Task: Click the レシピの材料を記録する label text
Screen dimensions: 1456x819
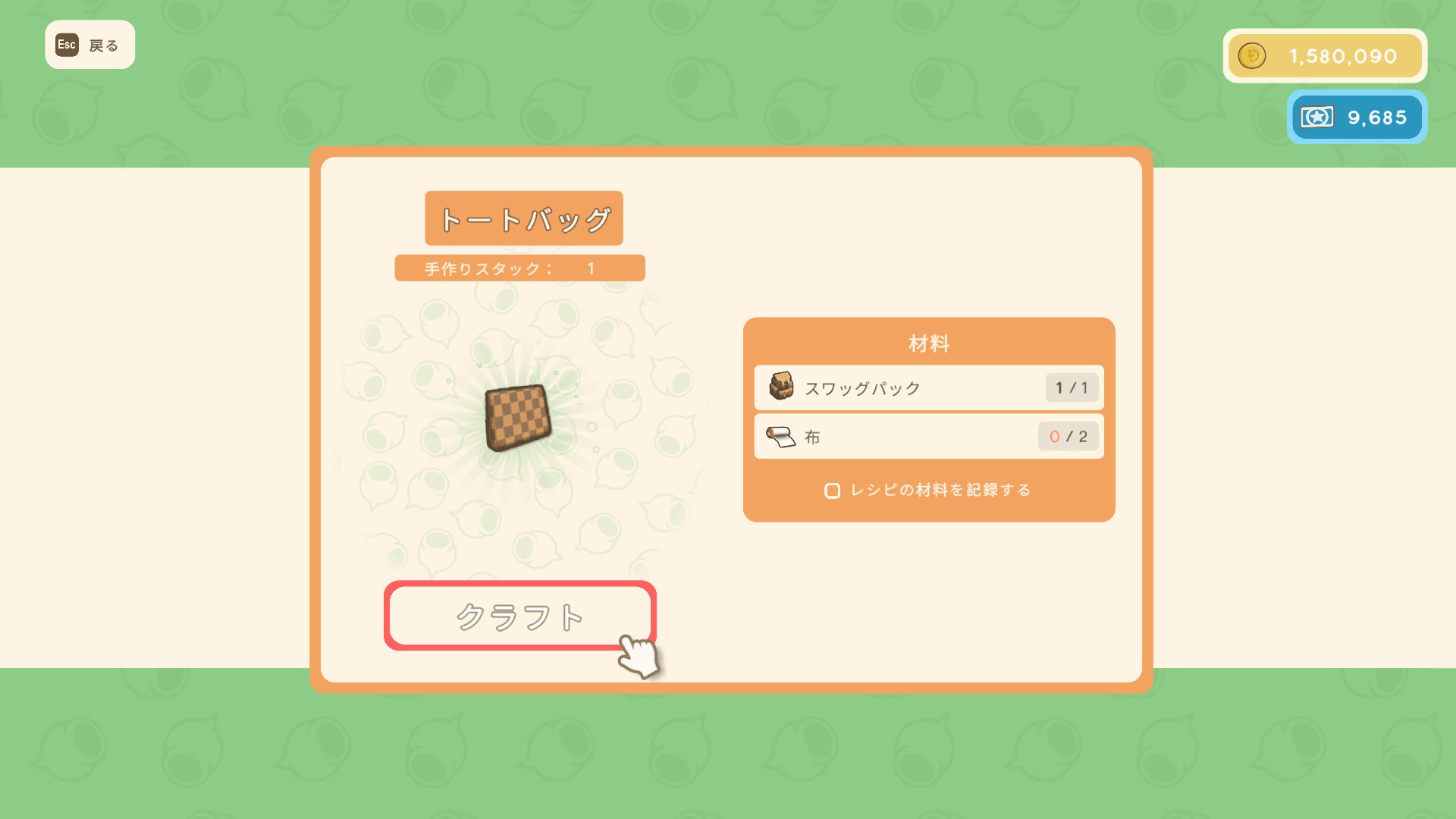Action: tap(940, 490)
